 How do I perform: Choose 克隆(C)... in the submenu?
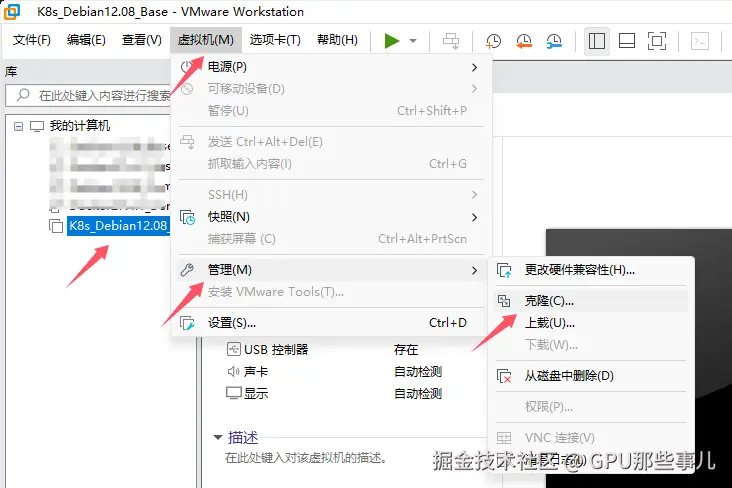pos(591,301)
